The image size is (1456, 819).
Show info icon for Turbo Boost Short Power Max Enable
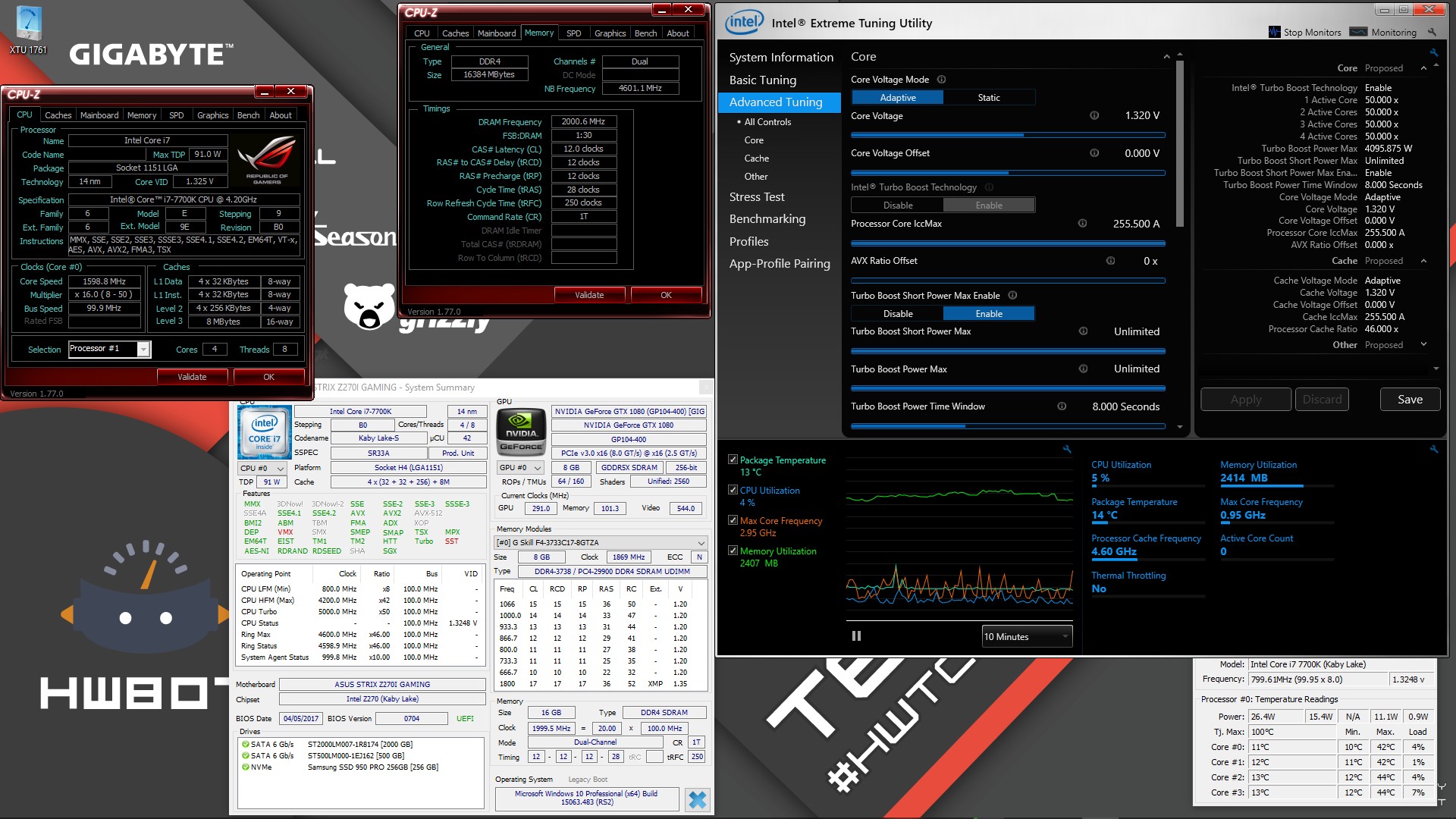[x=1012, y=296]
